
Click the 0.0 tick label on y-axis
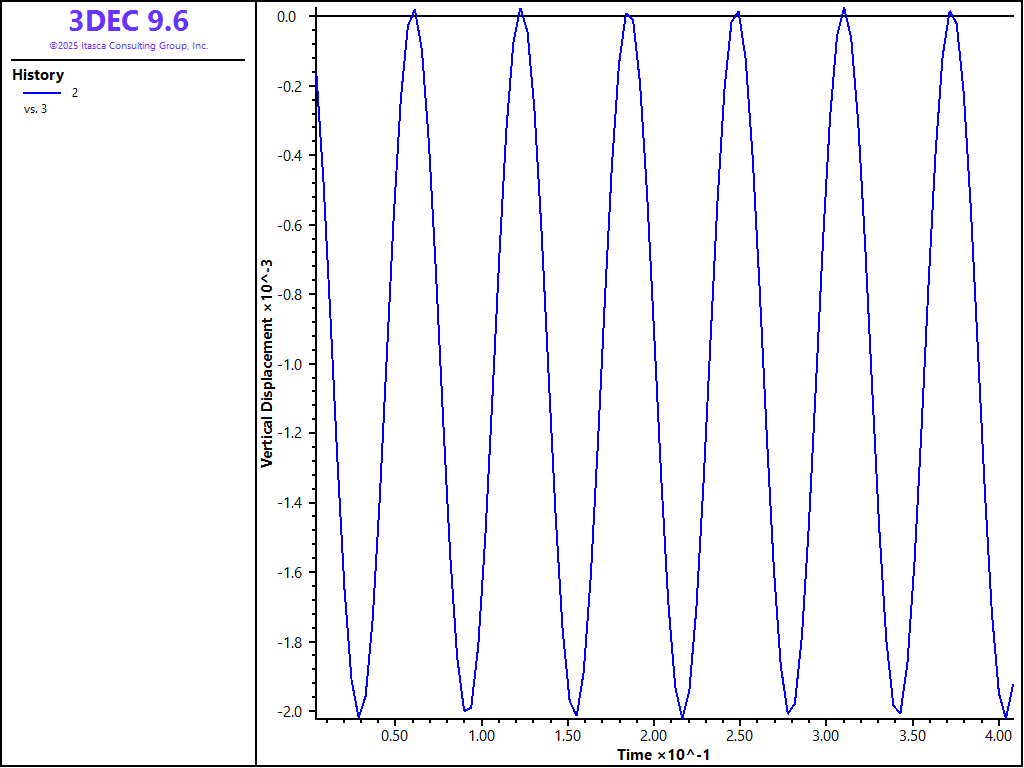[x=287, y=17]
